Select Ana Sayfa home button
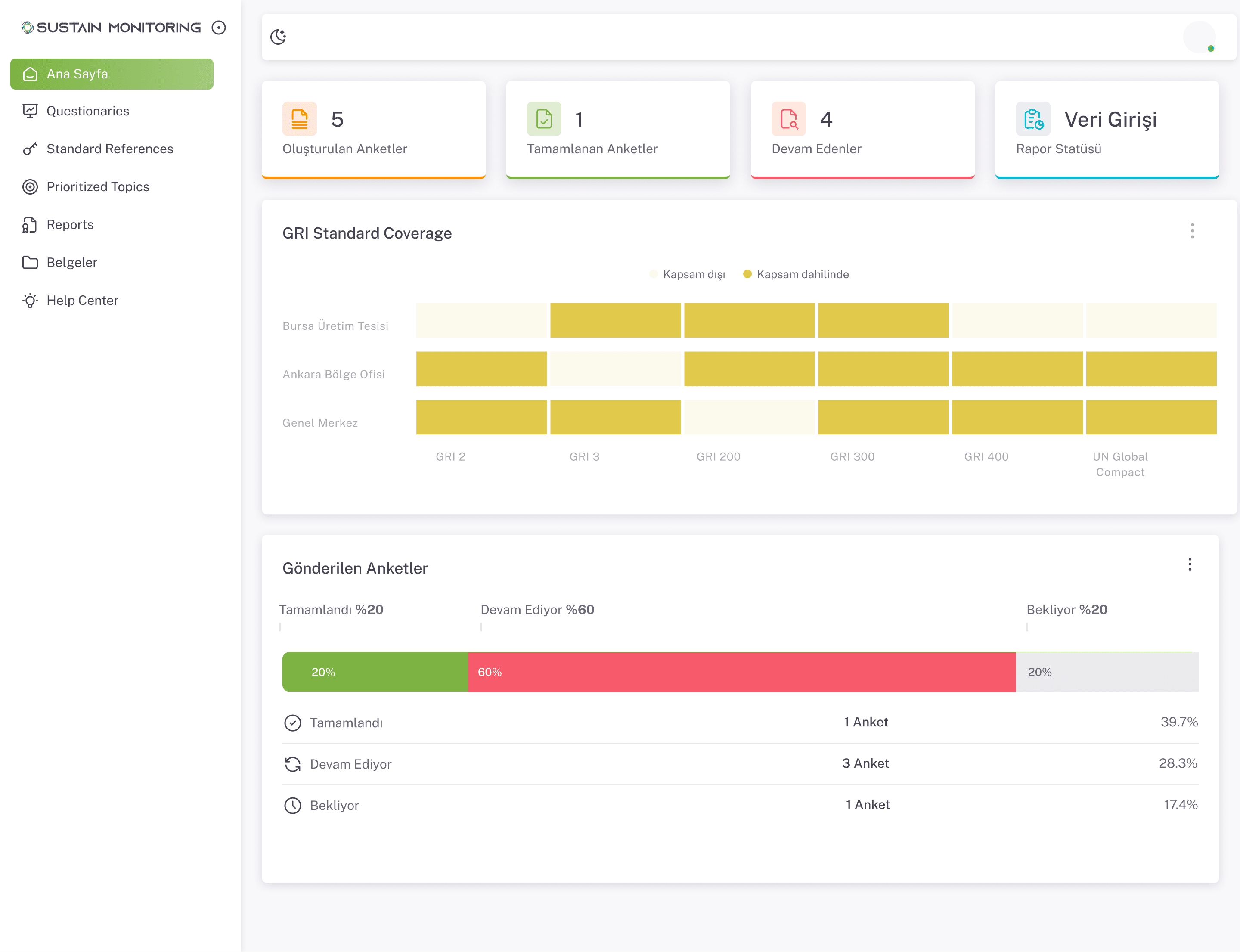The width and height of the screenshot is (1240, 952). coord(112,74)
